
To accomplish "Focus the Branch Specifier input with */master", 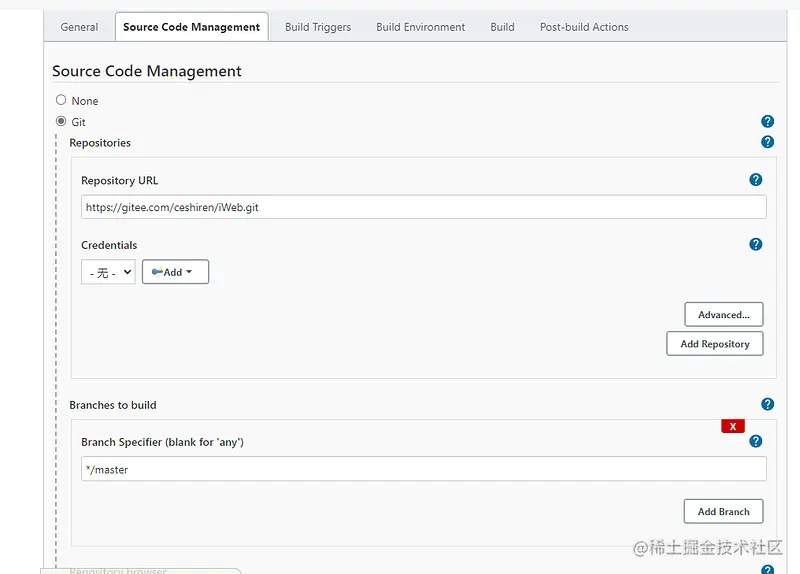I will (x=423, y=469).
